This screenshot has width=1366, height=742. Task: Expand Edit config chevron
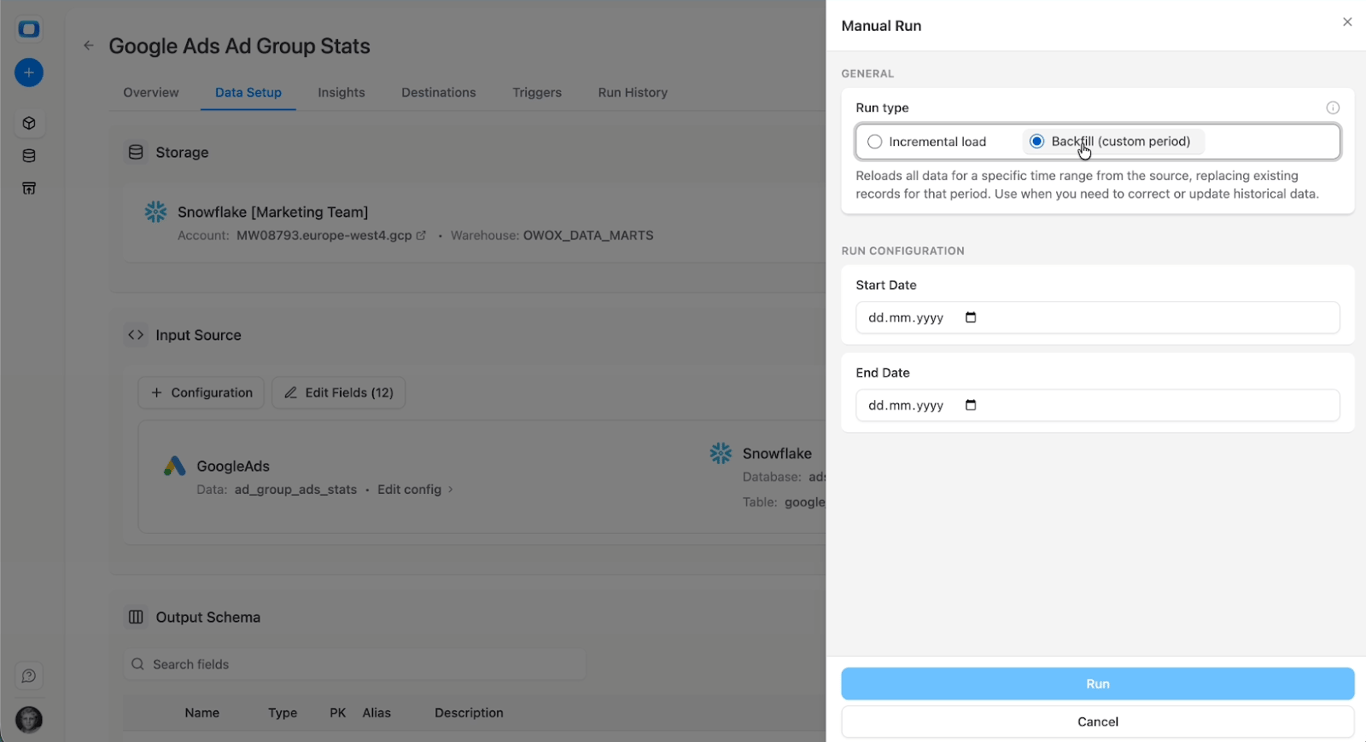pos(450,490)
